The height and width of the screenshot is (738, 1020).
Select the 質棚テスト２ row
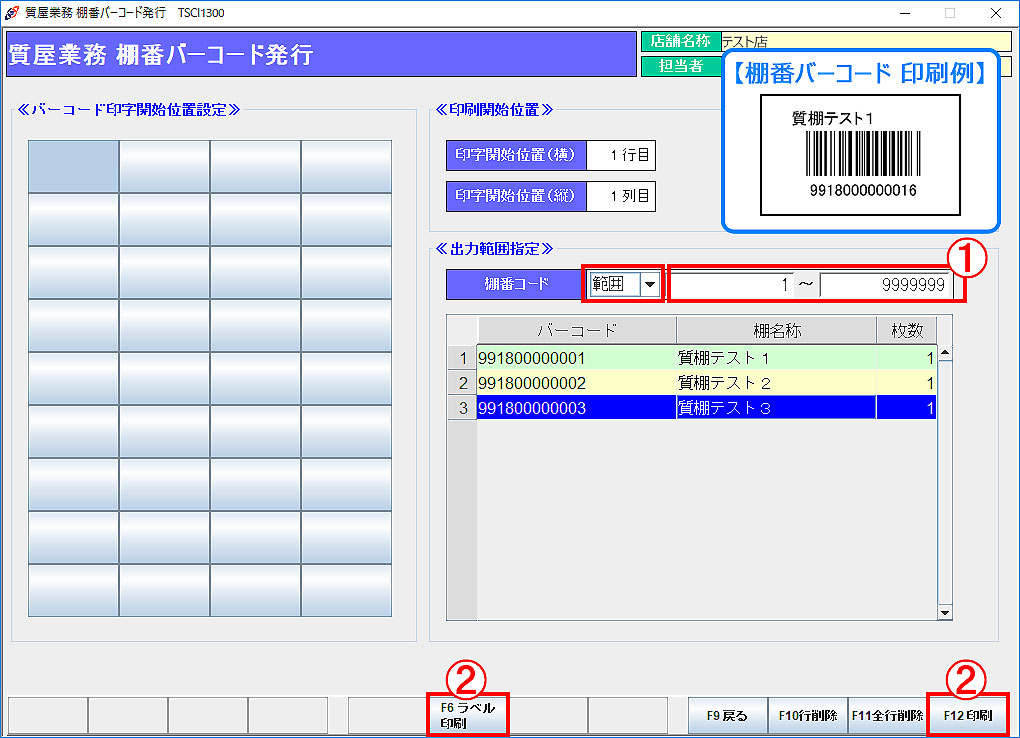coord(775,383)
